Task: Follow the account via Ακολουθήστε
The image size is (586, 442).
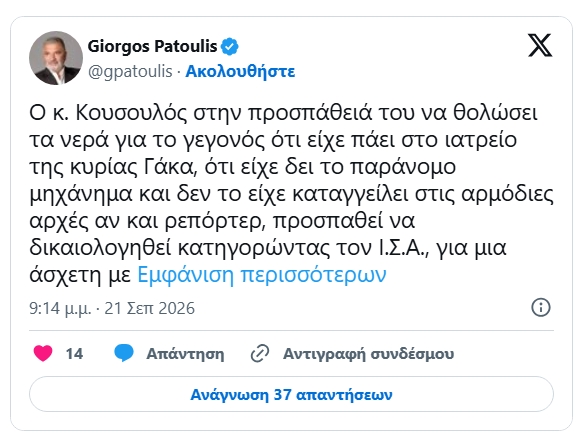Action: coord(240,71)
